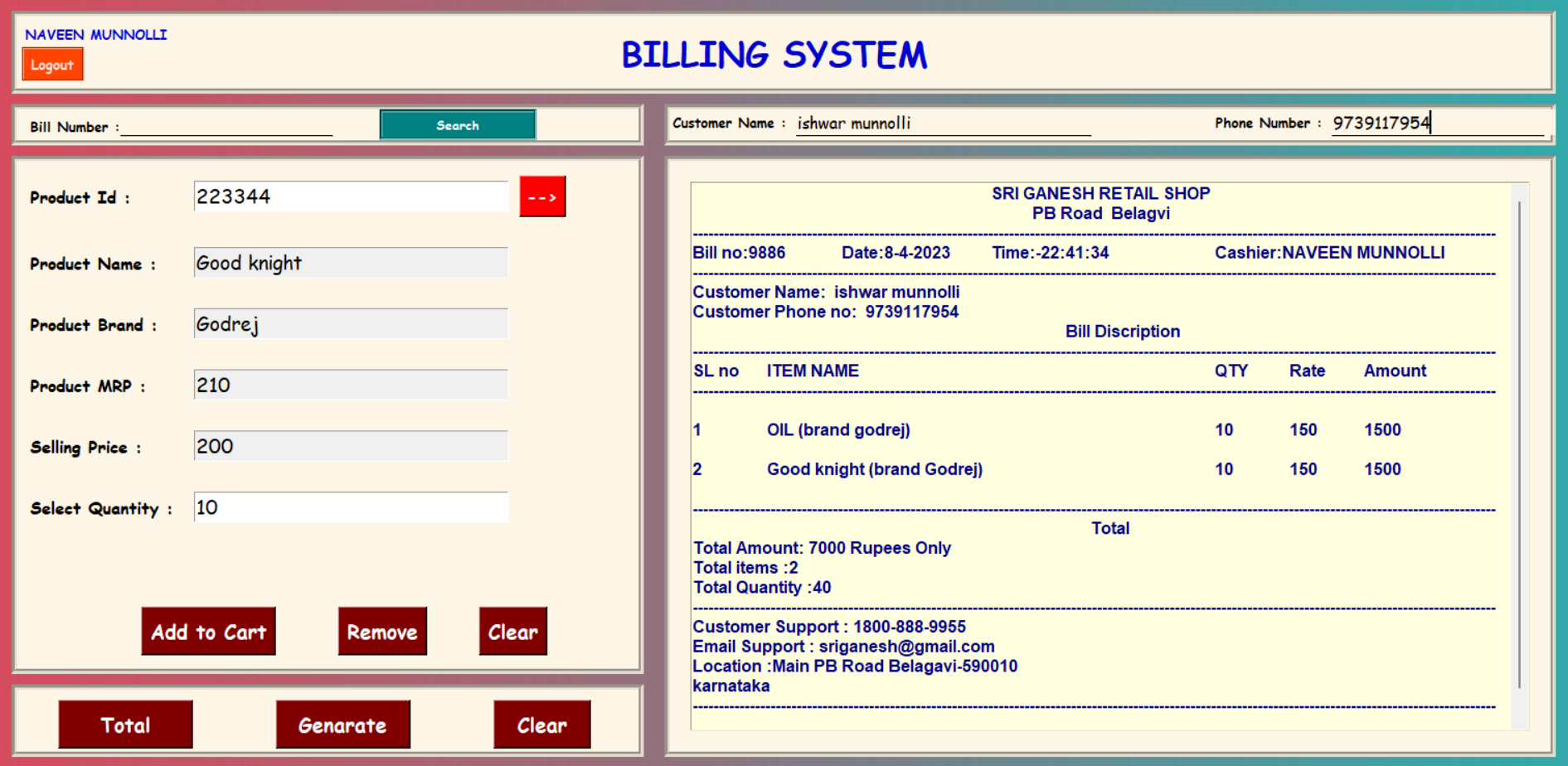Click the Selling Price field showing 200
Image resolution: width=1568 pixels, height=766 pixels.
351,446
